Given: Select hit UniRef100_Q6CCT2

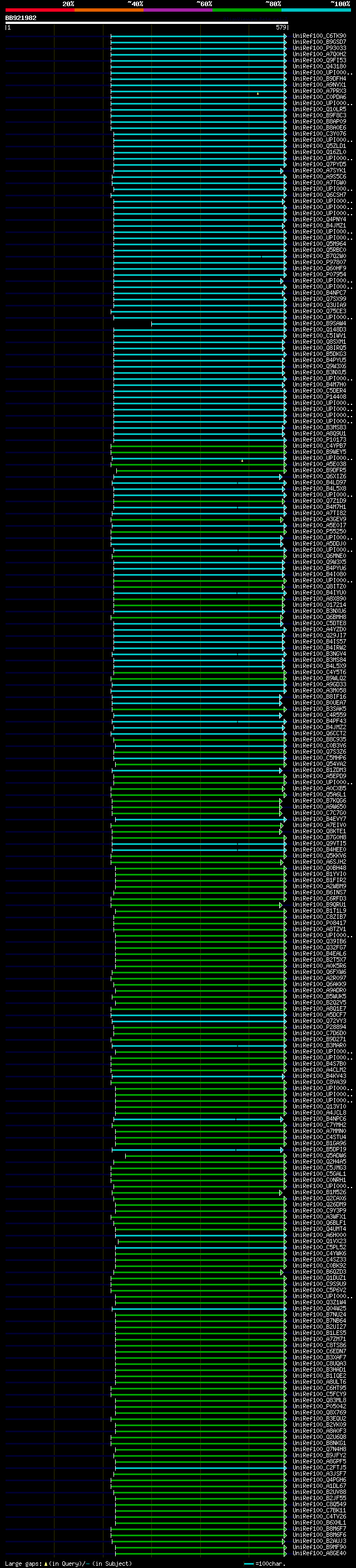Looking at the screenshot, I should click(319, 734).
